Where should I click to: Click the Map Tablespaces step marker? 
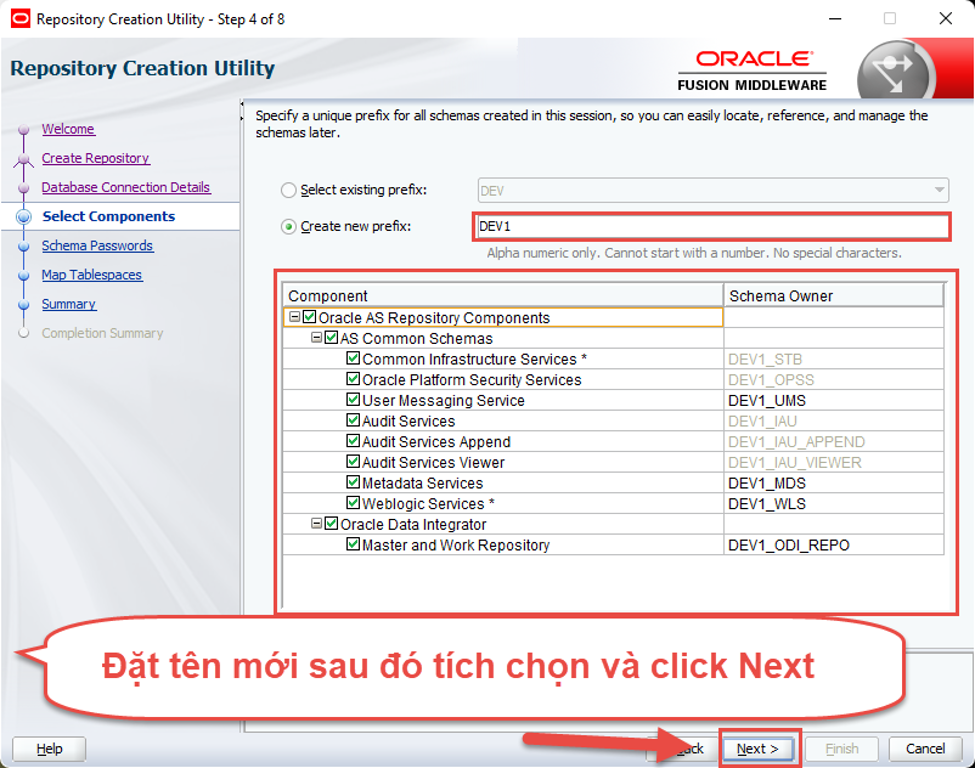point(26,275)
